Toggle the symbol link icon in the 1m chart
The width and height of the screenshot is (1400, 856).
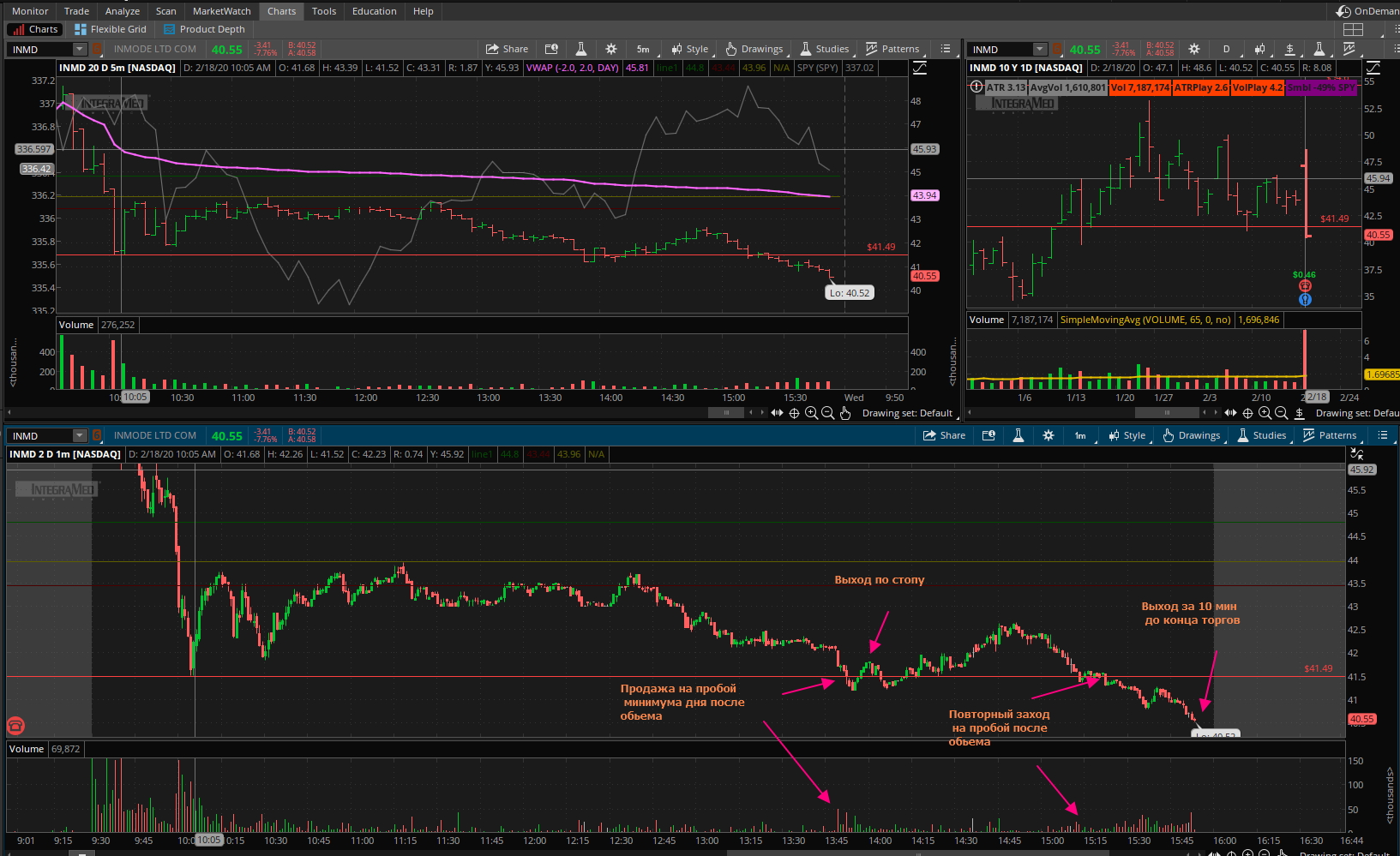[97, 436]
